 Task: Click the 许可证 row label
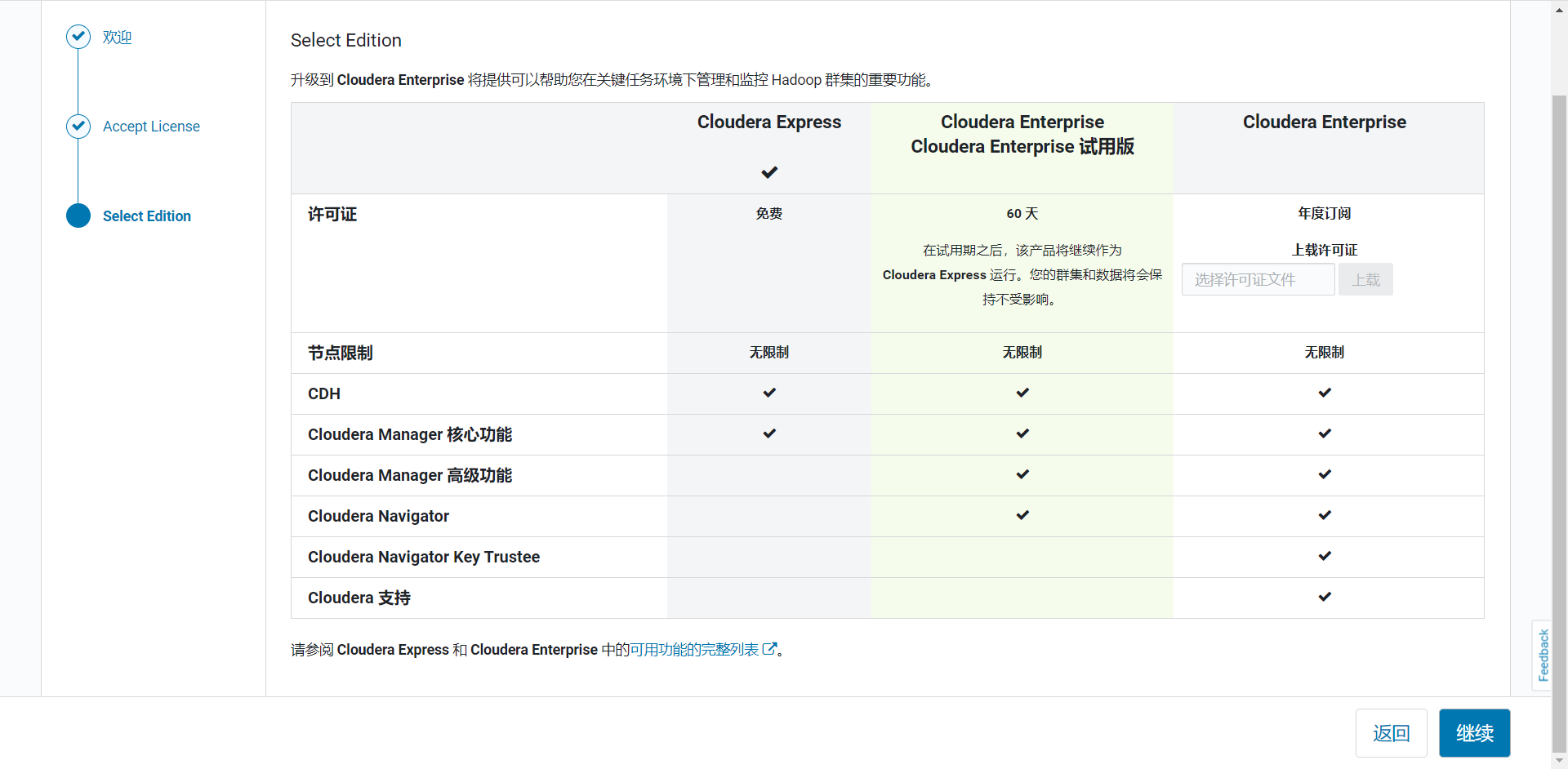point(332,215)
